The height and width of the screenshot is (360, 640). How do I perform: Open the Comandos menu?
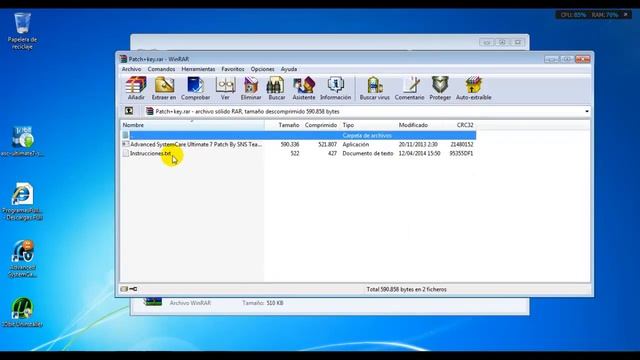(161, 69)
